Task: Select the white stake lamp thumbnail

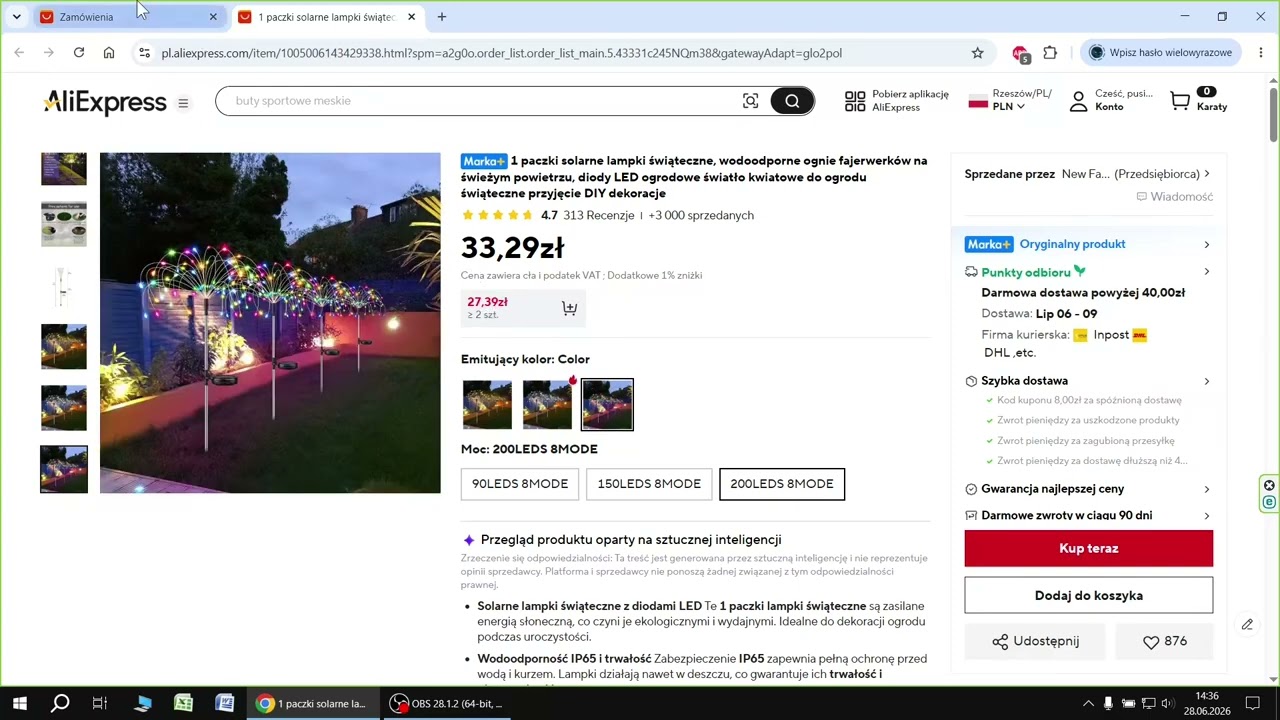Action: click(x=64, y=286)
